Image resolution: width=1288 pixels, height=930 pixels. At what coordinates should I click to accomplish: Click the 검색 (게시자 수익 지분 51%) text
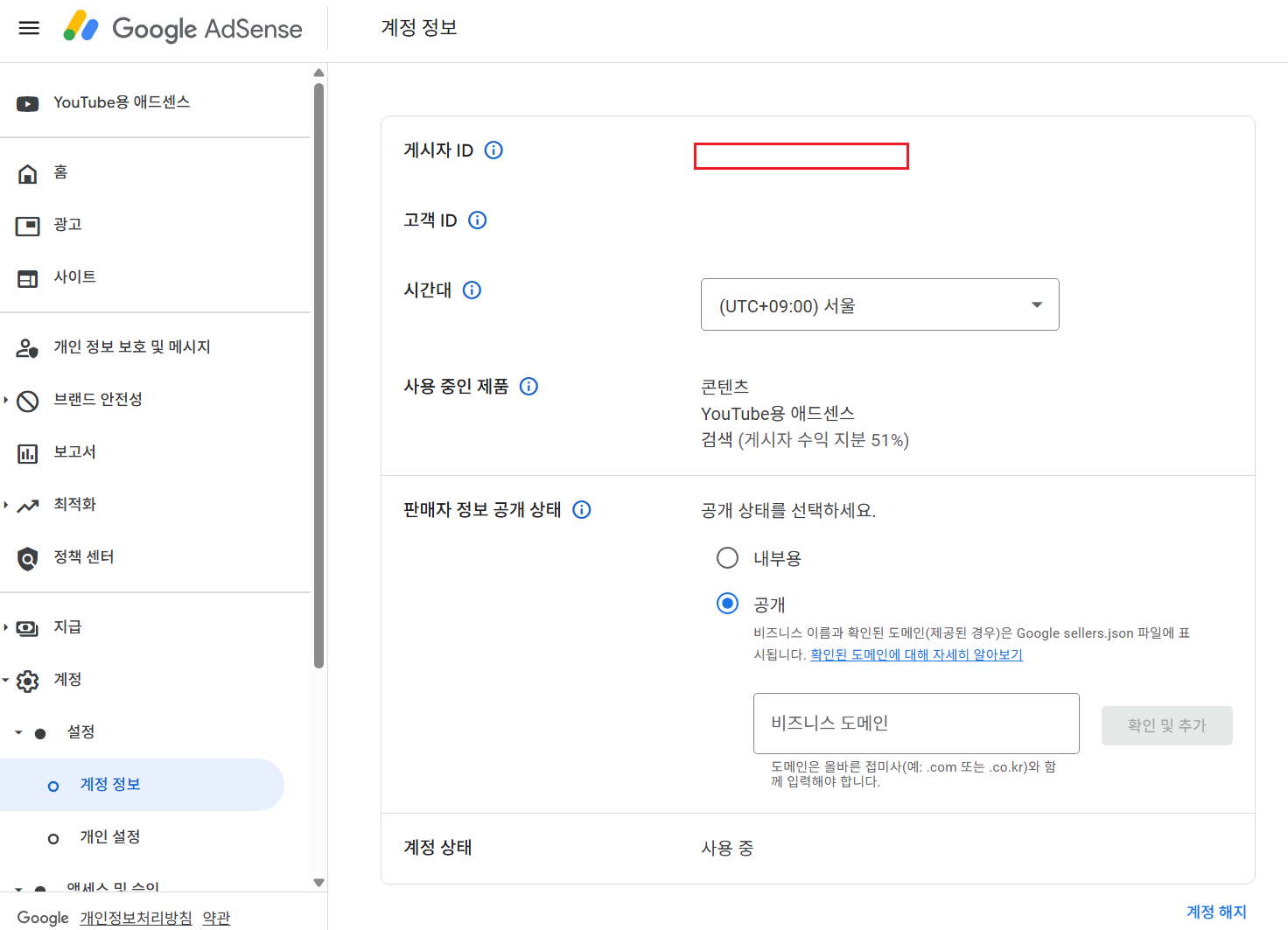[x=805, y=440]
